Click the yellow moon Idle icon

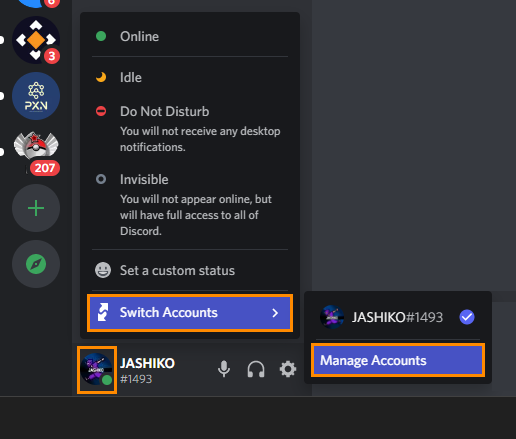tap(101, 77)
